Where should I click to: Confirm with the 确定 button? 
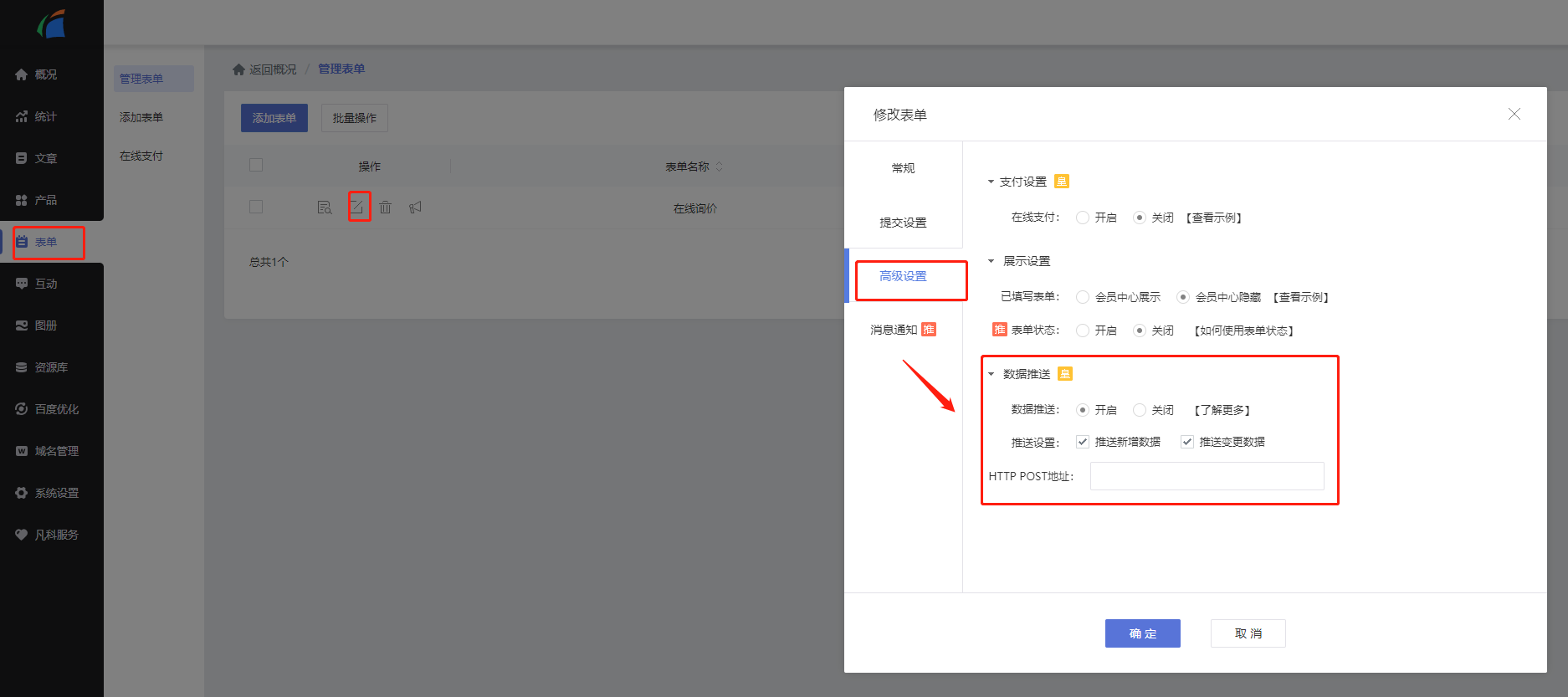point(1143,633)
